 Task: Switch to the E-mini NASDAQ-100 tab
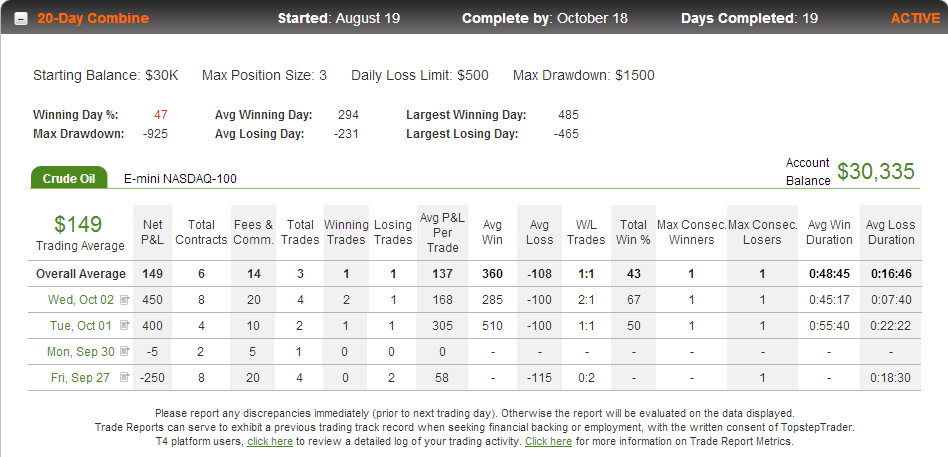point(180,178)
